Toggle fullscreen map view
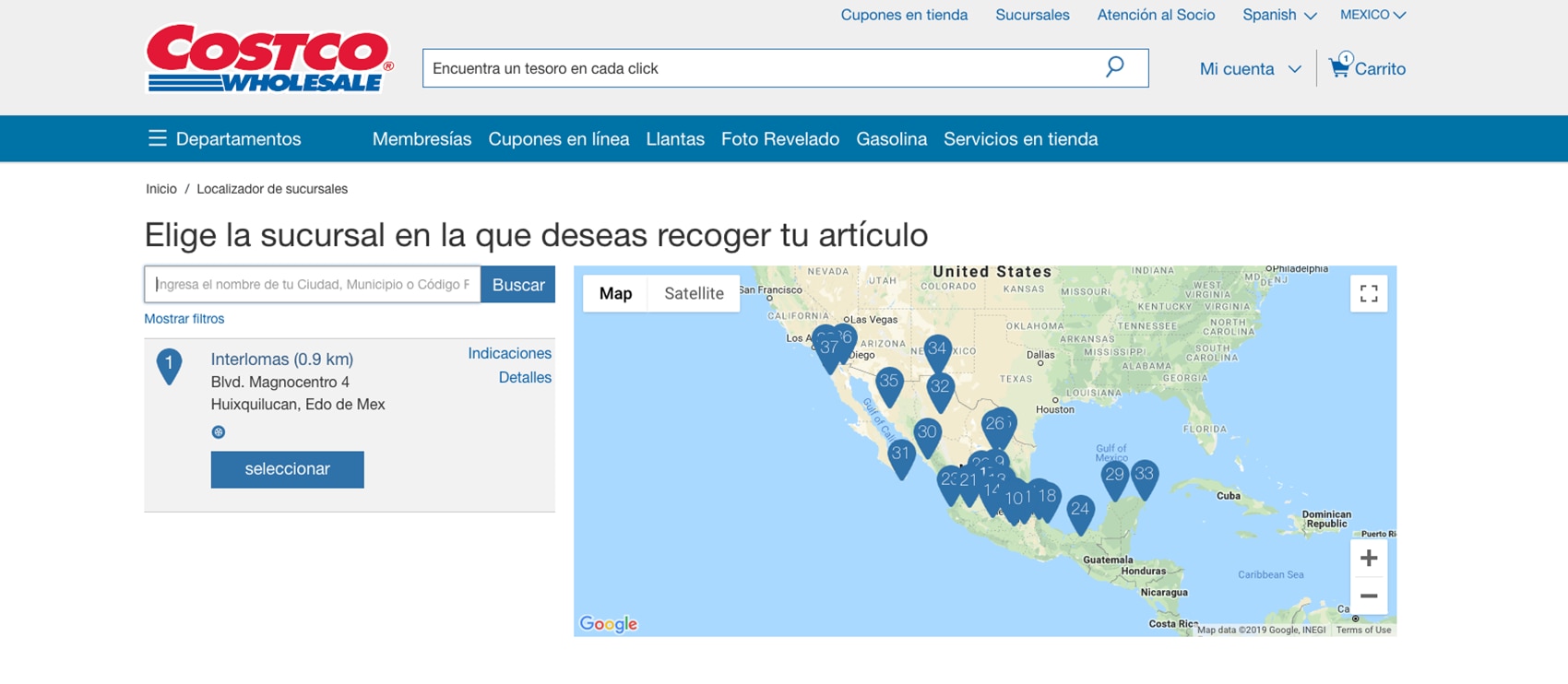This screenshot has height=684, width=1568. 1369,293
